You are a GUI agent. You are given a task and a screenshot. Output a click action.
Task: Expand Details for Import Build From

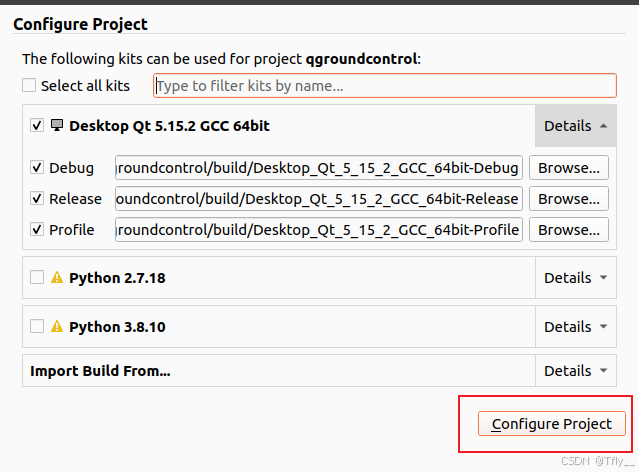575,371
